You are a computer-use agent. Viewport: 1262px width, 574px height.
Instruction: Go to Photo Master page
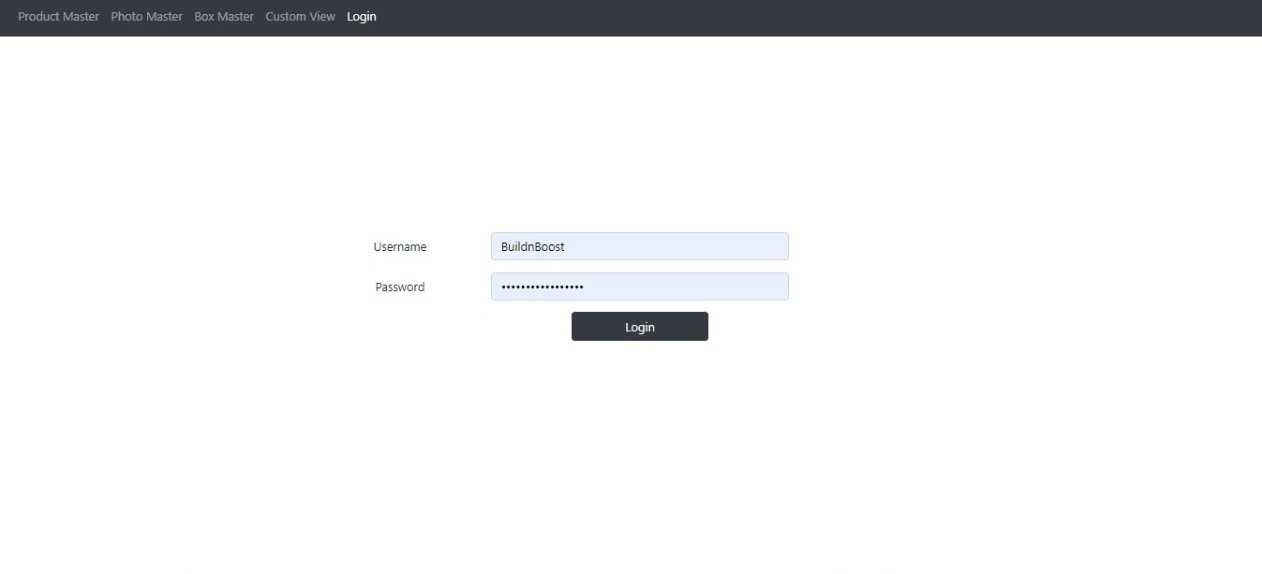[147, 17]
